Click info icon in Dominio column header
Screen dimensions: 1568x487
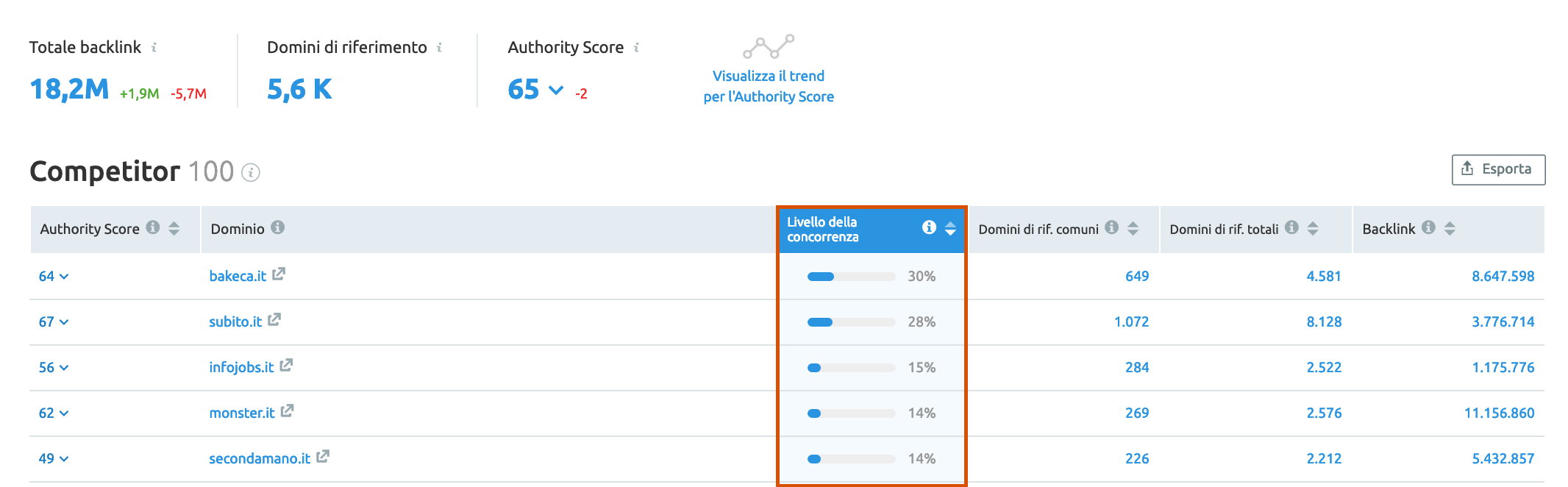[277, 227]
